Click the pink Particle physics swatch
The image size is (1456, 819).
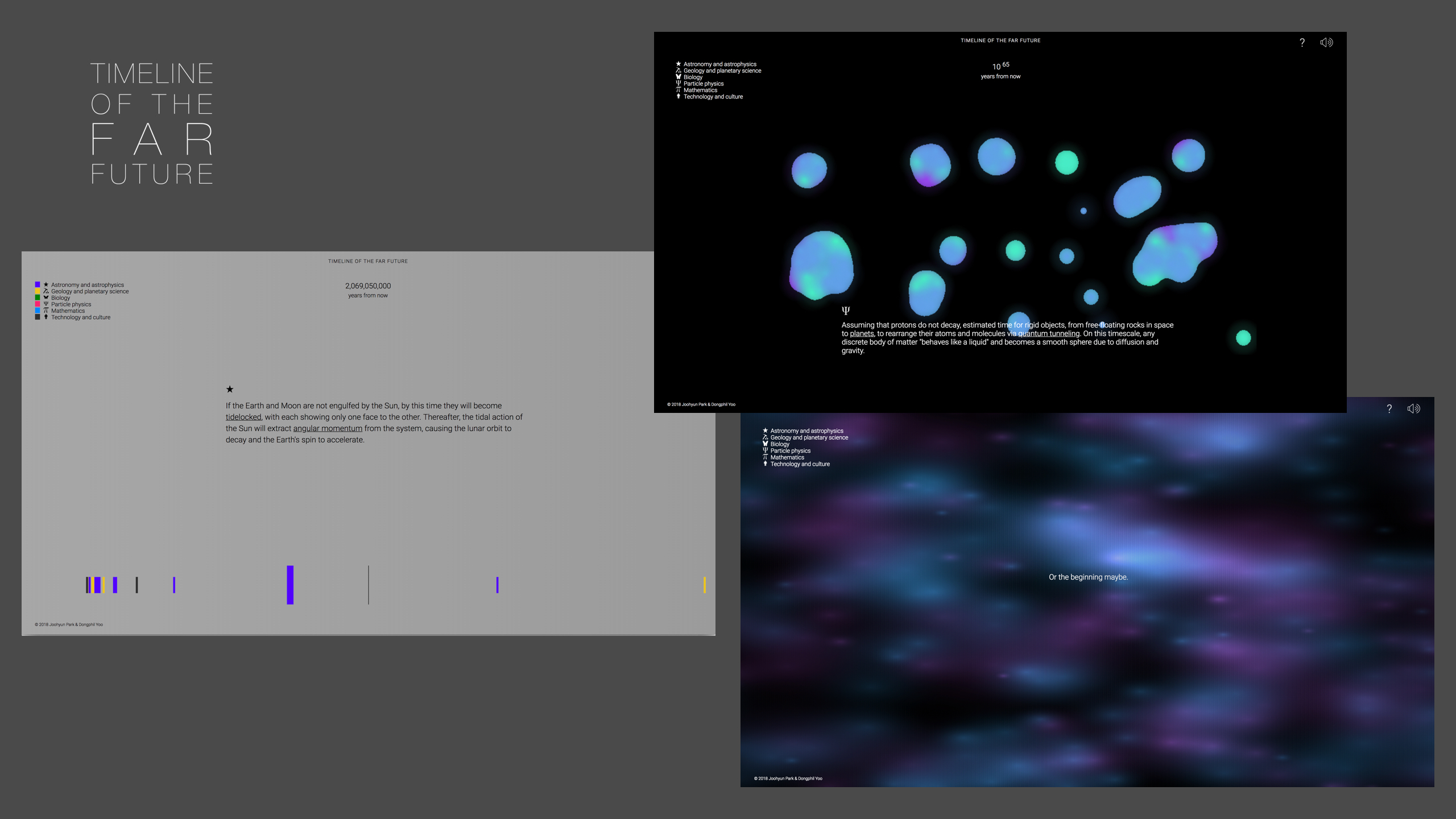point(38,304)
